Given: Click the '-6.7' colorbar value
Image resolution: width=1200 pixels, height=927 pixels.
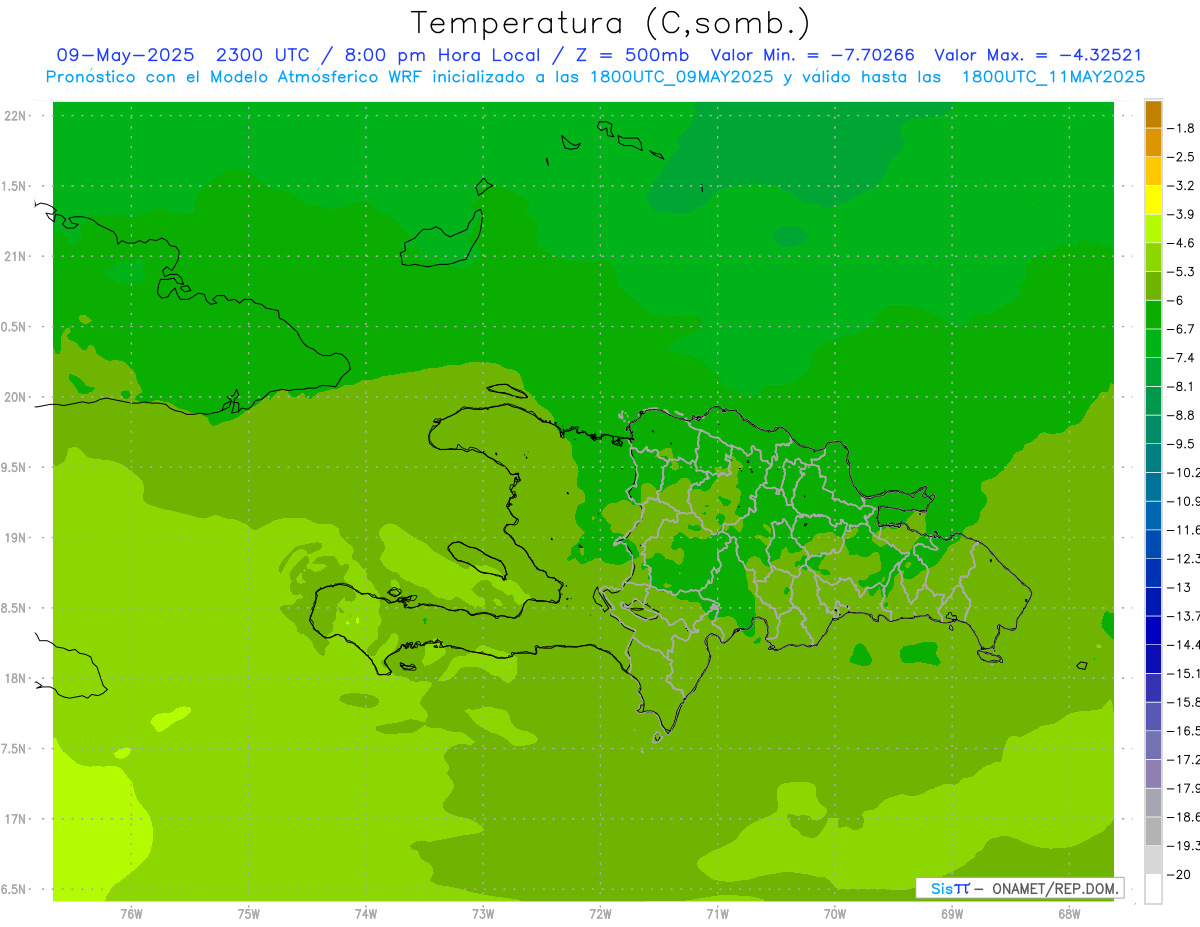Looking at the screenshot, I should point(1181,329).
